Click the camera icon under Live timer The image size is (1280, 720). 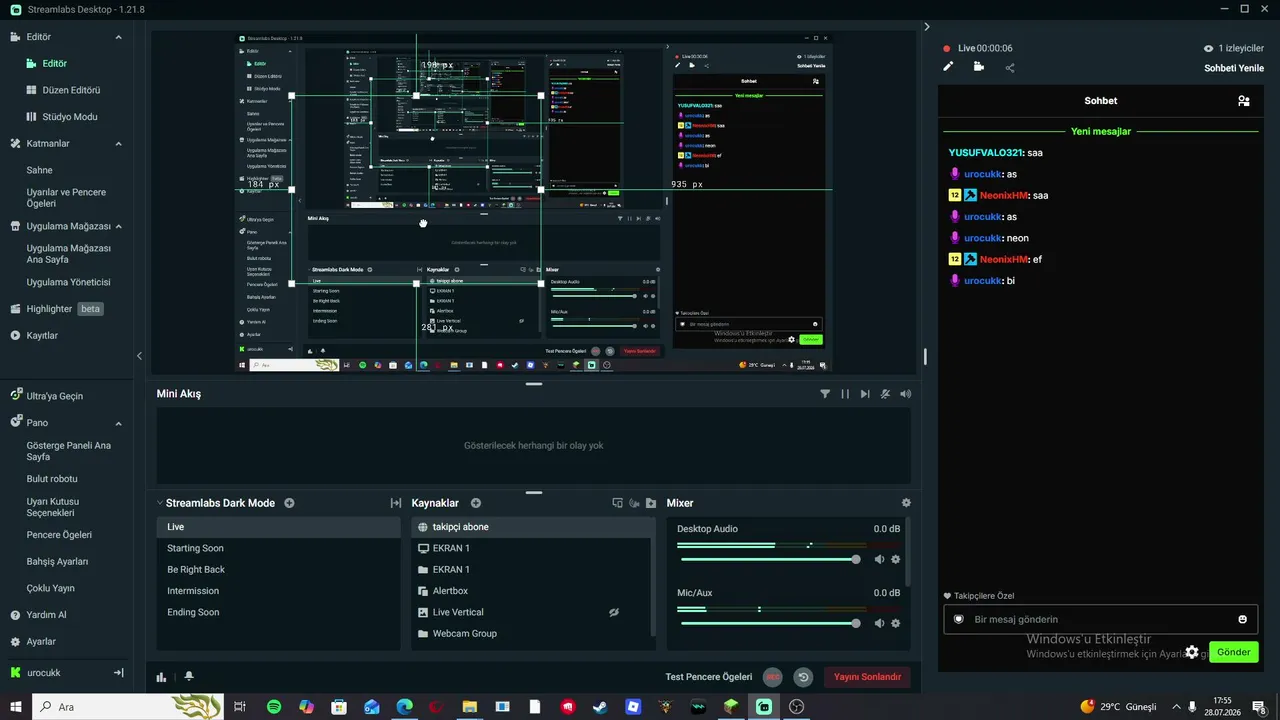point(978,67)
